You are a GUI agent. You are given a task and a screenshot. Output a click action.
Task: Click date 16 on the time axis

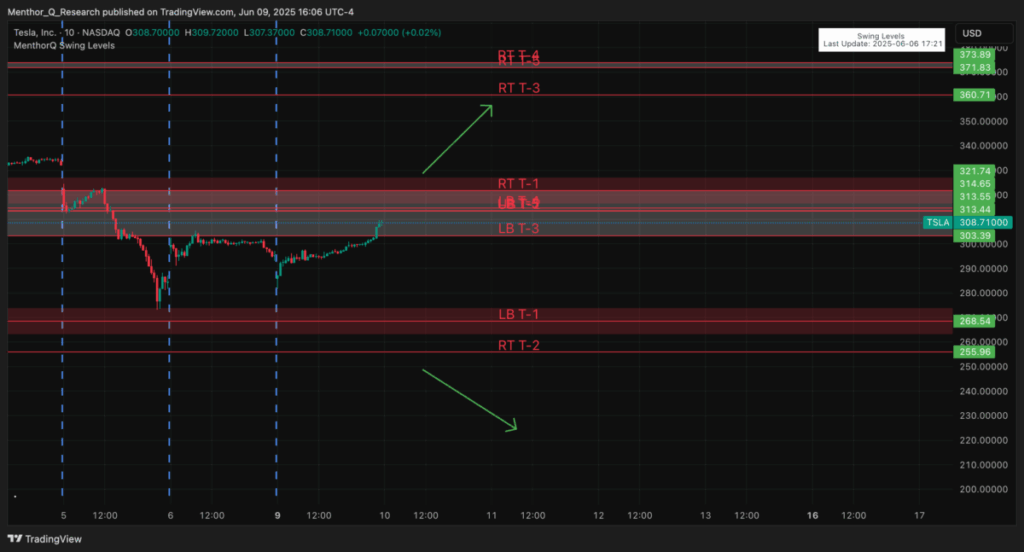(812, 515)
